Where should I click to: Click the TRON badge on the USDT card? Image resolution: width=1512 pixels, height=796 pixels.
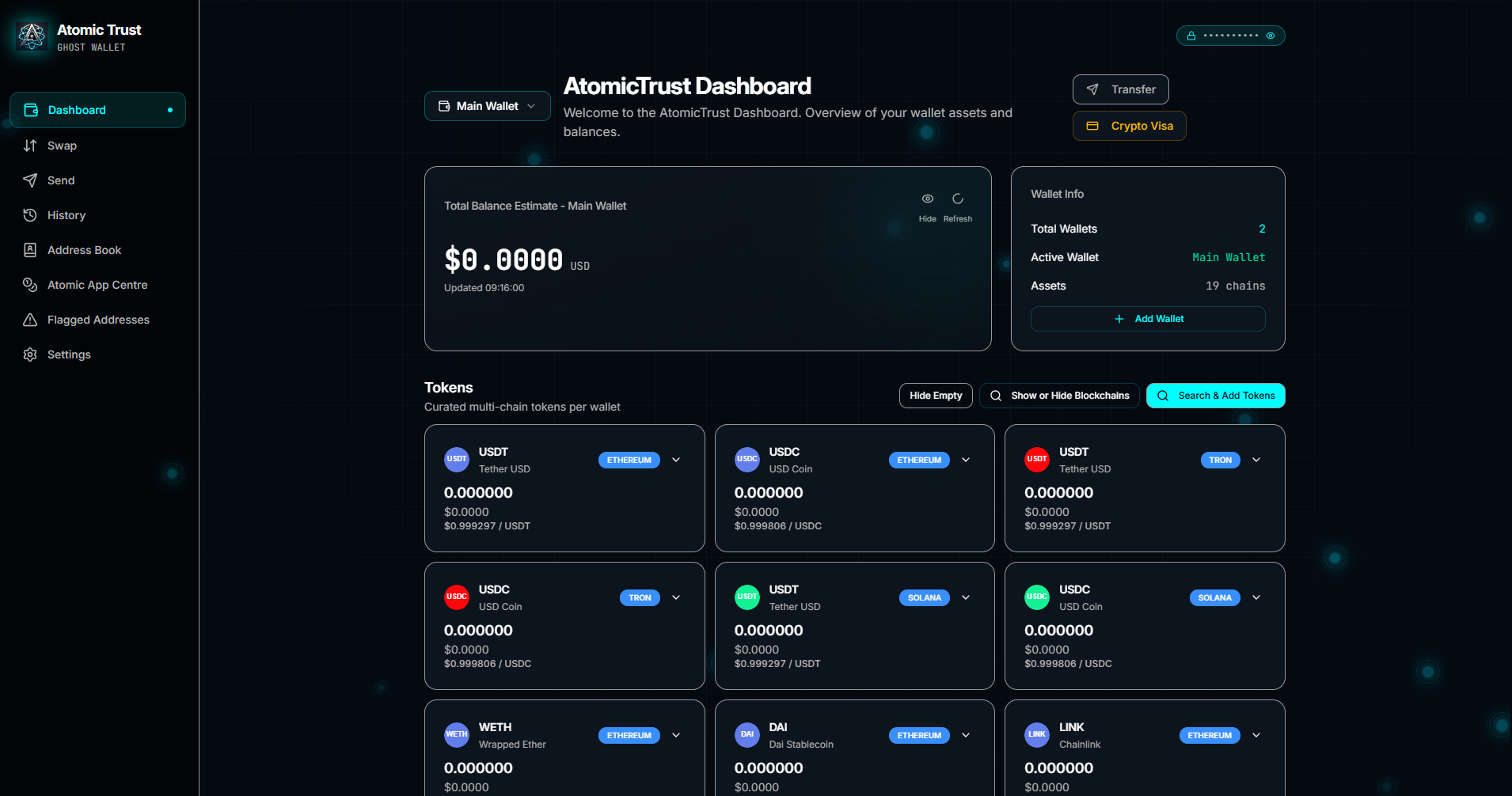point(1221,460)
